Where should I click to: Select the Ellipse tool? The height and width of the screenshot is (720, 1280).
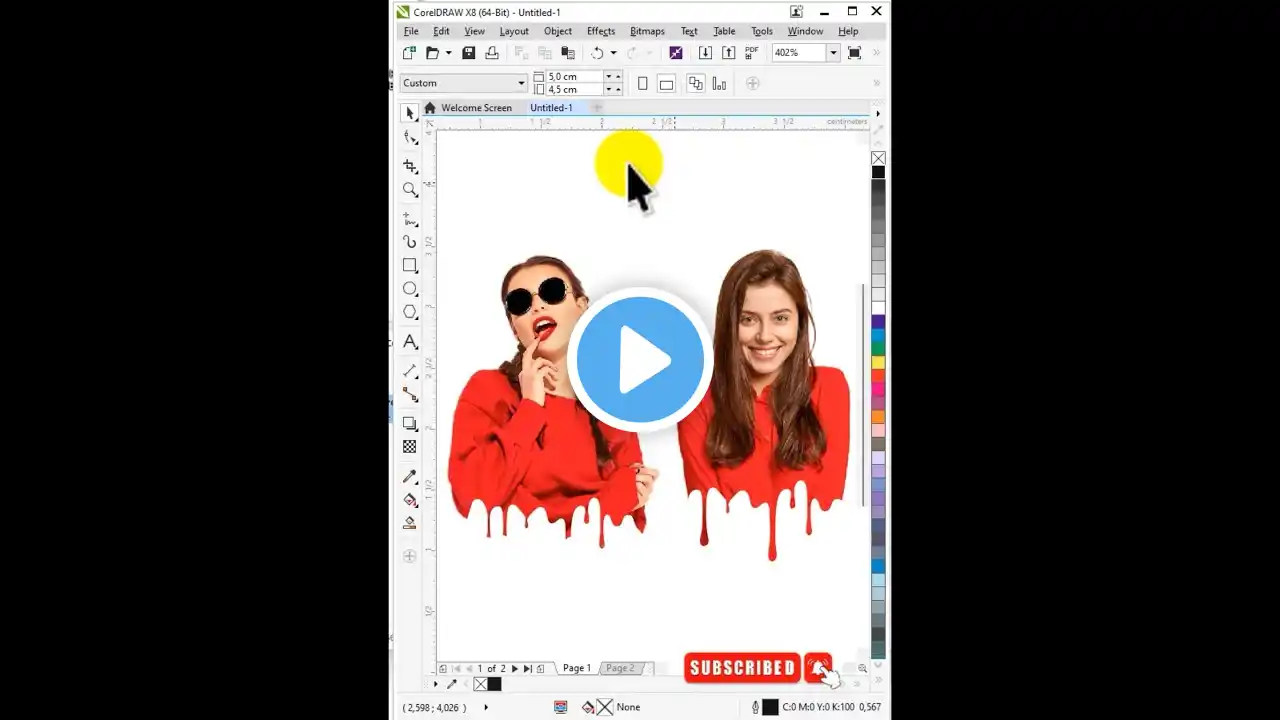pos(410,288)
